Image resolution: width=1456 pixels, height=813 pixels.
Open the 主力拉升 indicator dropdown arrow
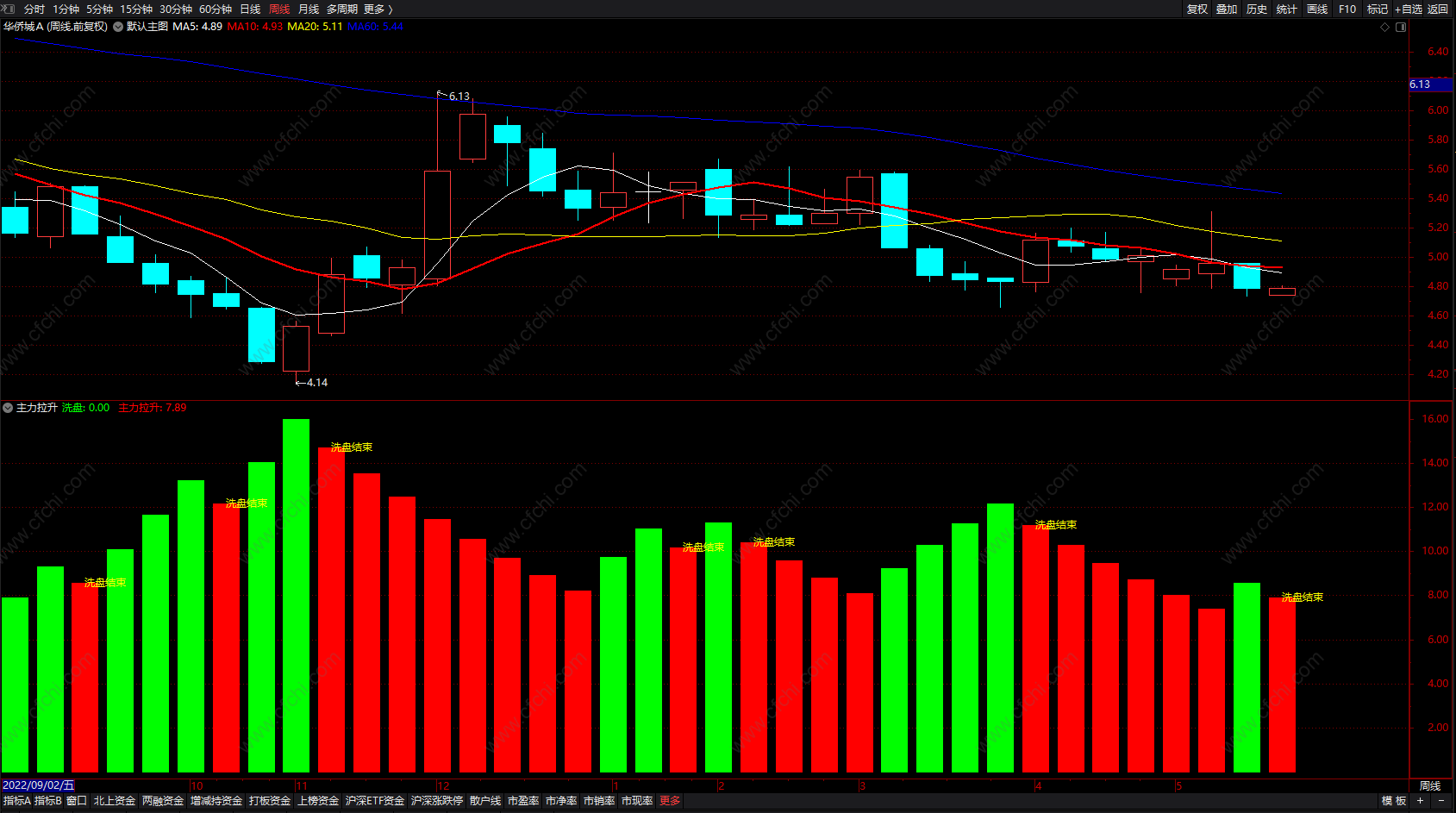[x=8, y=408]
